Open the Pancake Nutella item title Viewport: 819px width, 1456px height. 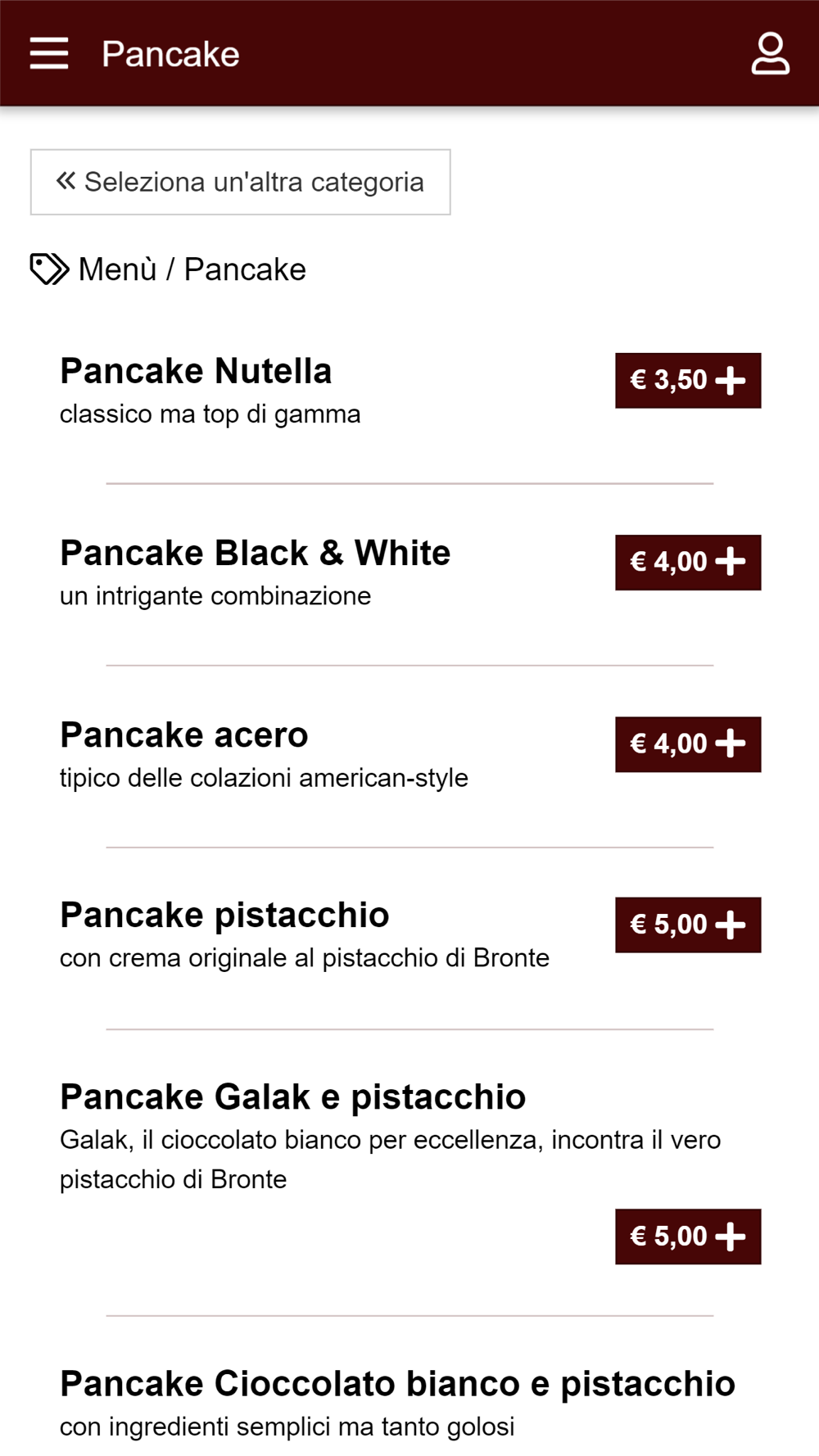click(x=196, y=371)
